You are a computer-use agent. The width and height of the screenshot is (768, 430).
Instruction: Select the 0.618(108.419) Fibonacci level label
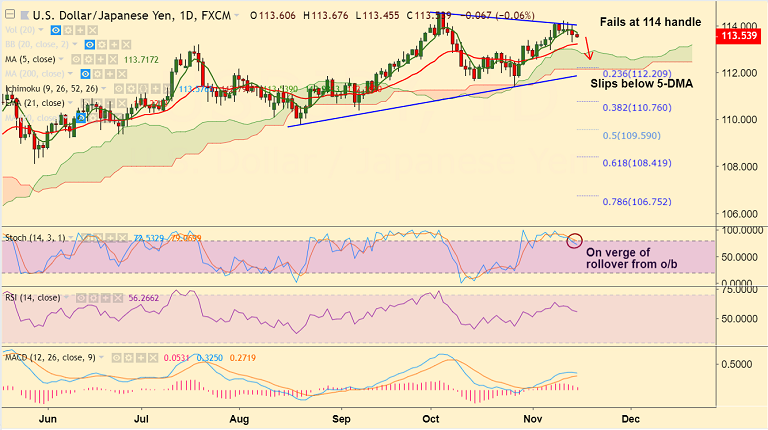(637, 163)
